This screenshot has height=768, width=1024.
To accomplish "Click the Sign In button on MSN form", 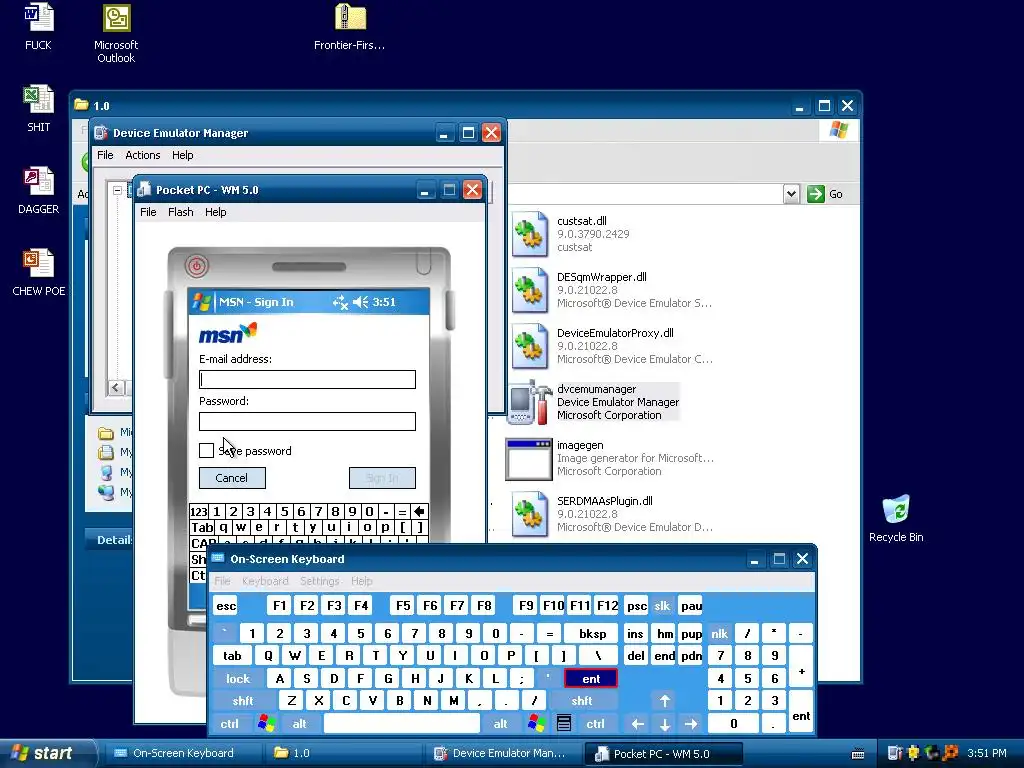I will coord(382,478).
